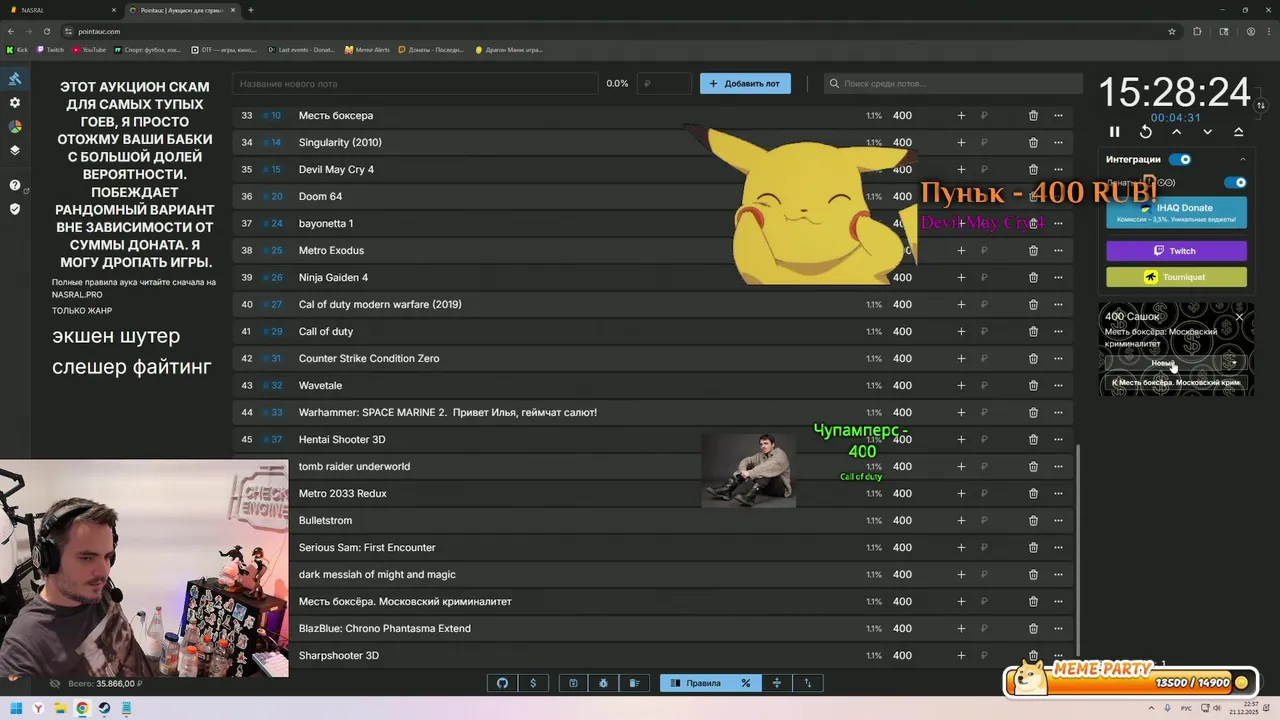Click the Добавить лот button

coord(745,83)
